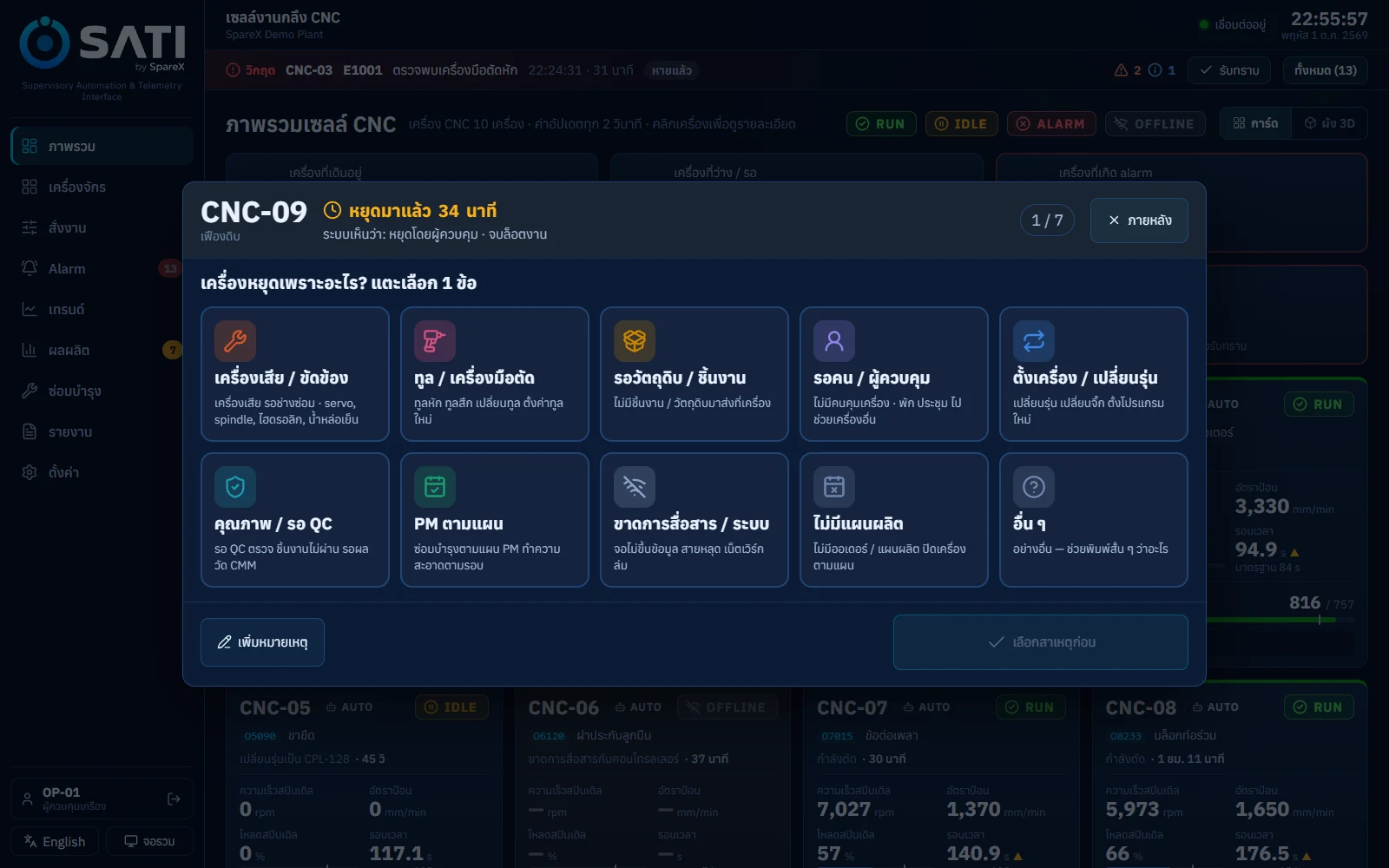Toggle the RUN status filter
Image resolution: width=1389 pixels, height=868 pixels.
click(x=881, y=124)
